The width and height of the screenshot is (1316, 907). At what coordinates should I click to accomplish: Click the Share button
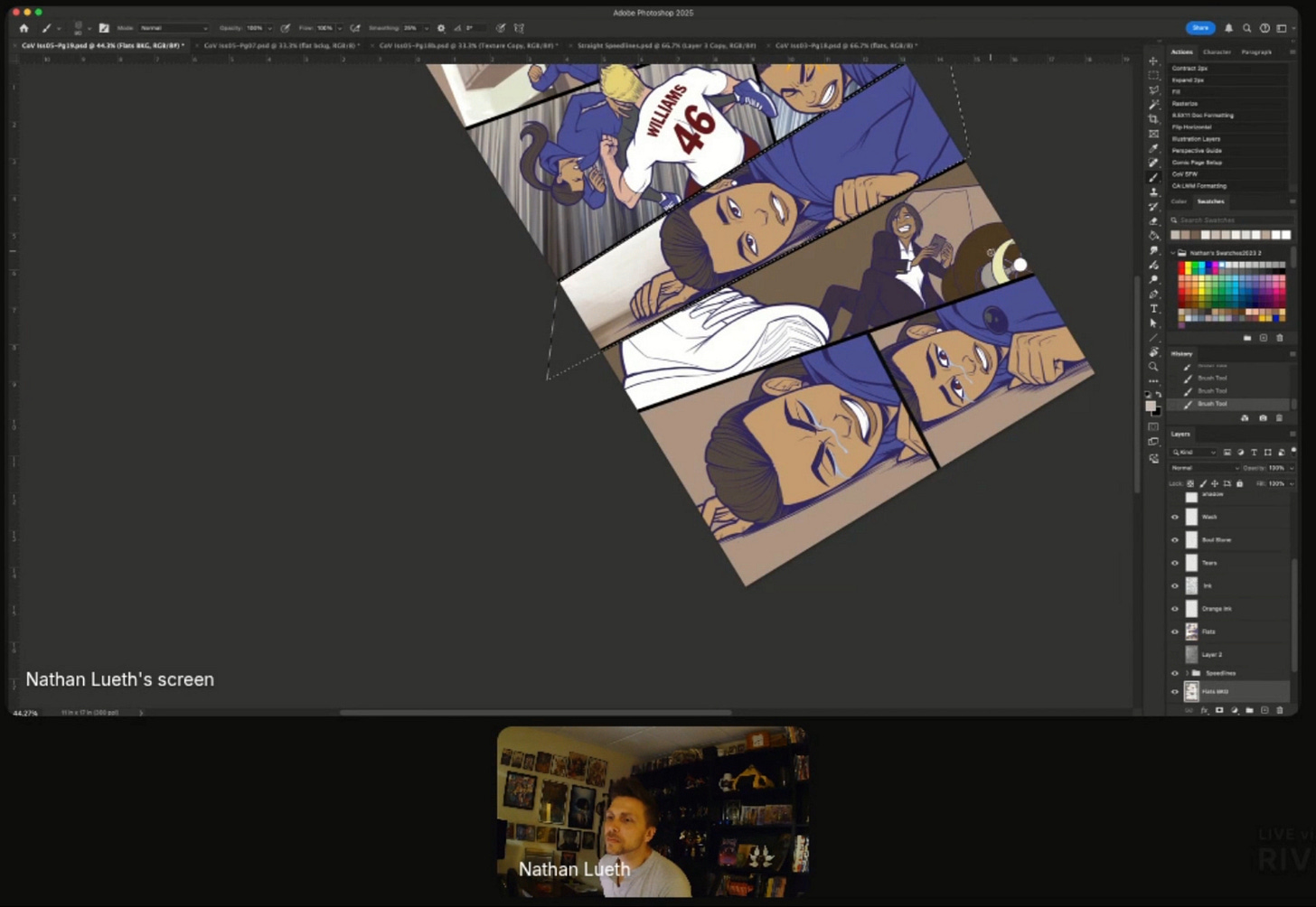tap(1200, 28)
